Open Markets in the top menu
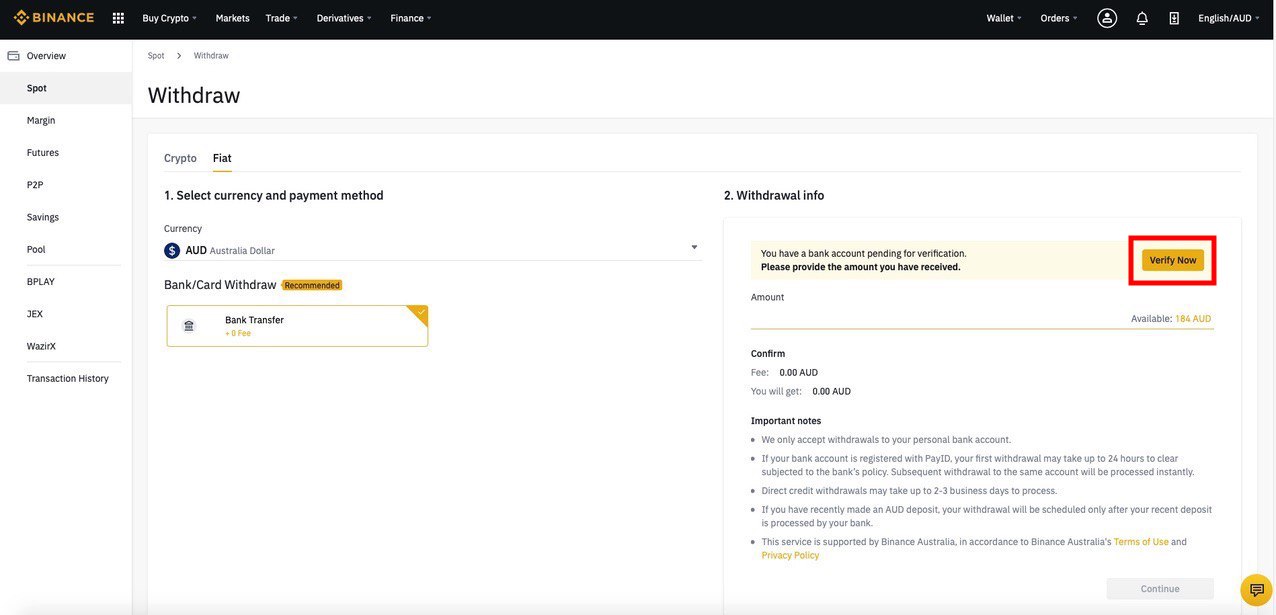The width and height of the screenshot is (1276, 615). click(233, 18)
